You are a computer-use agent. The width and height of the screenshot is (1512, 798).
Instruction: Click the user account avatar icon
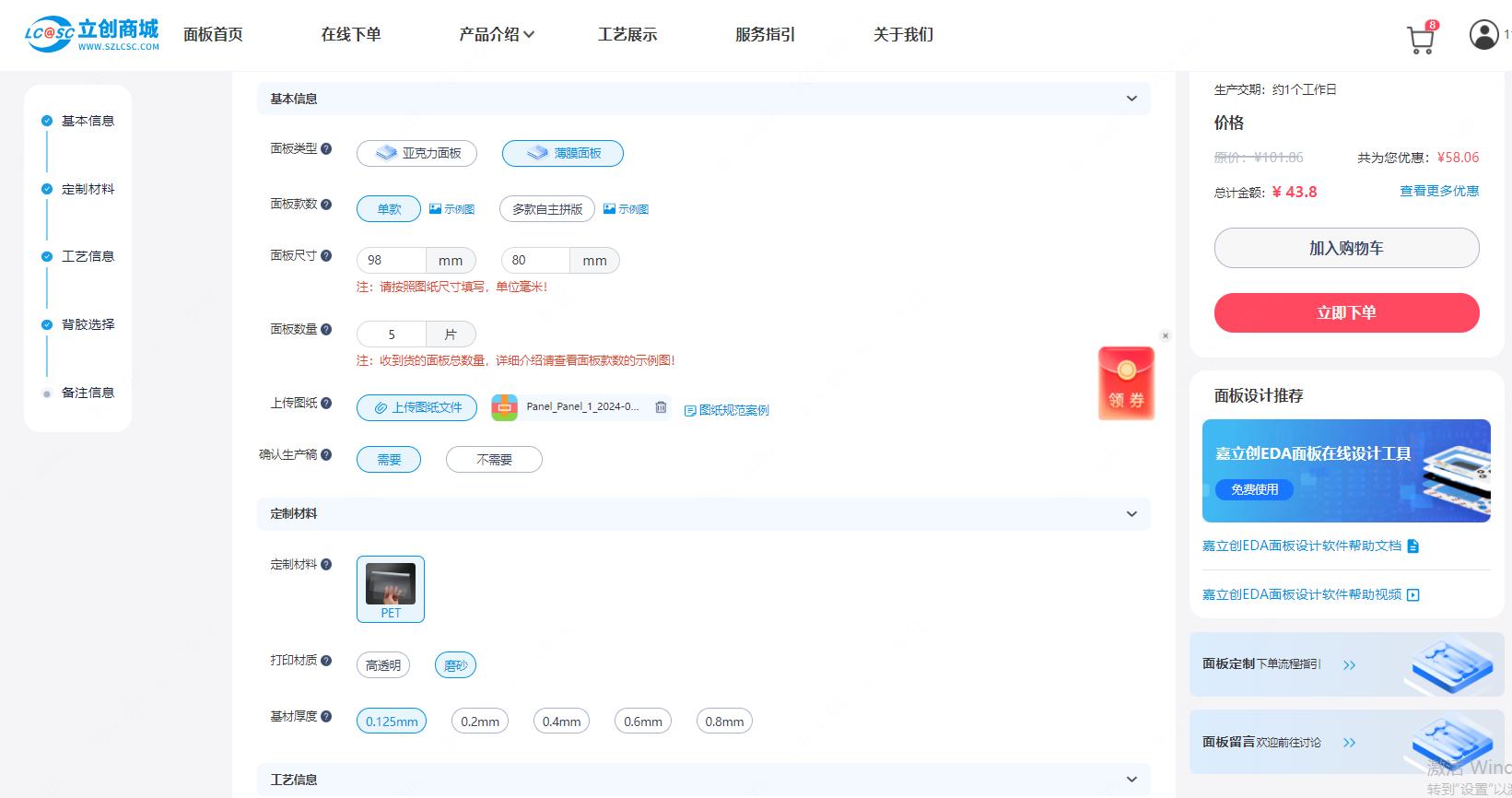1483,35
